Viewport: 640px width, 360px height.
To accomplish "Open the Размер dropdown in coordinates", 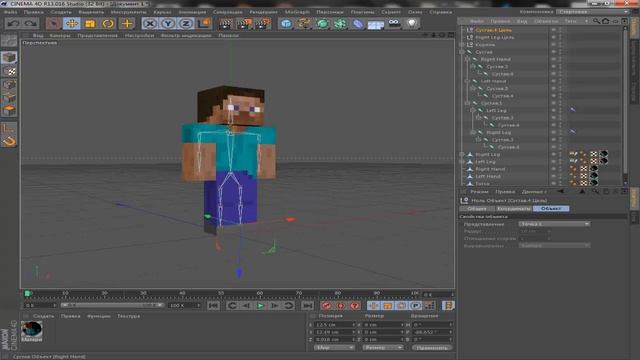I will coord(382,348).
